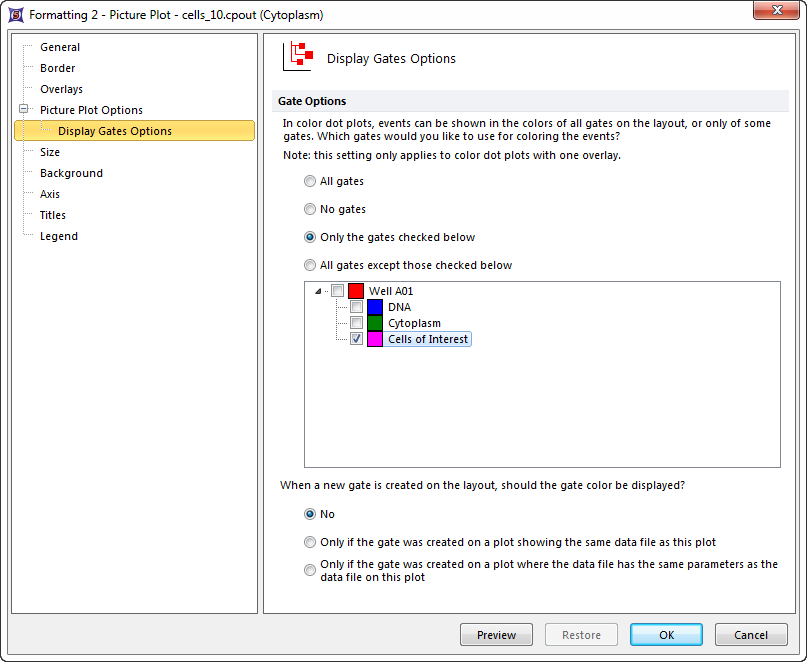
Task: Go to the Overlays category
Action: coord(61,89)
